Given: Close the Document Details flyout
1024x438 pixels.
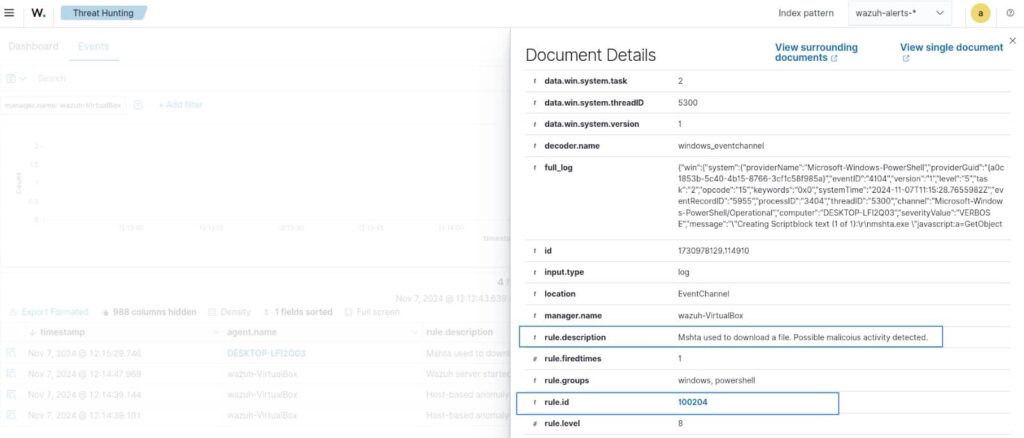Looking at the screenshot, I should click(x=1012, y=40).
